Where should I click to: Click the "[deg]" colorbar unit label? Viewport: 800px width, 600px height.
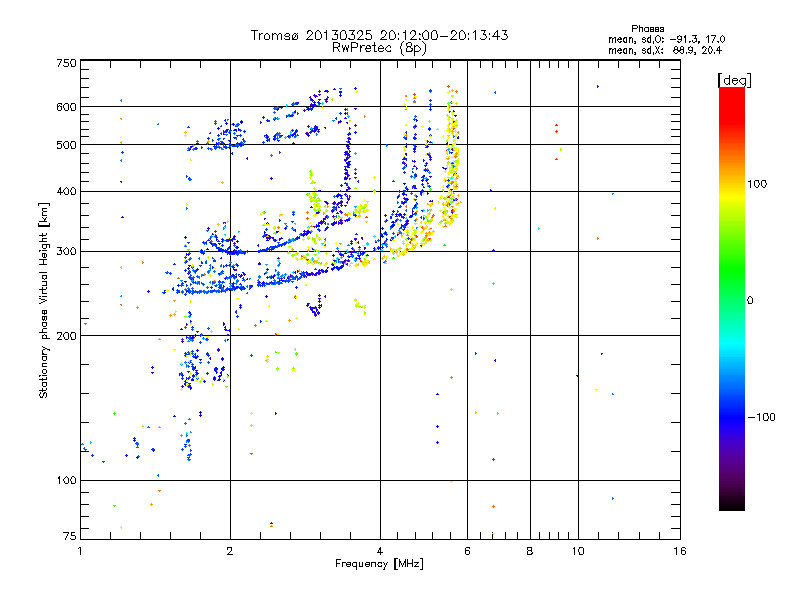[x=734, y=80]
